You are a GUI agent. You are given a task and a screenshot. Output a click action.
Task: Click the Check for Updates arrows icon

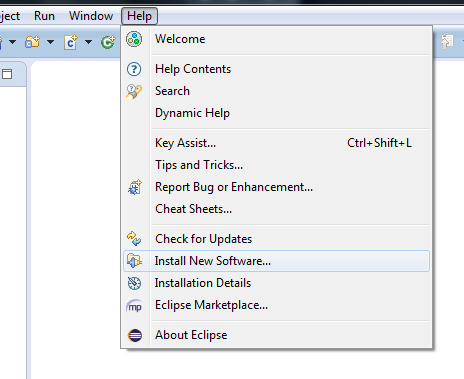pos(134,239)
